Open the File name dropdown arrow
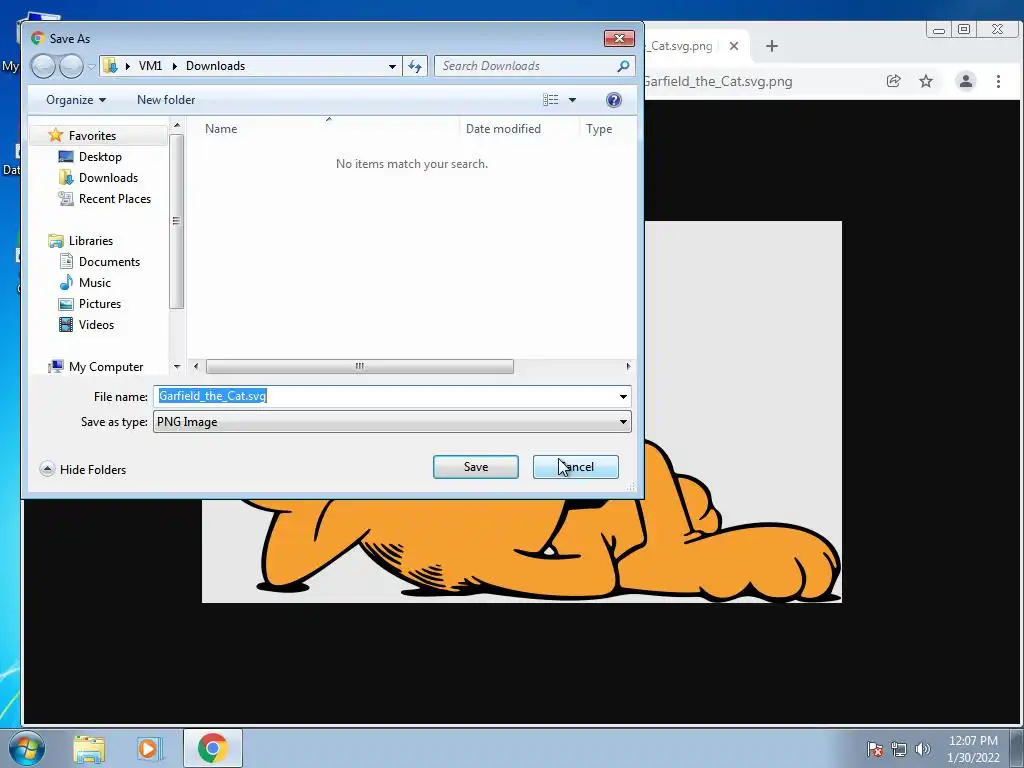Viewport: 1024px width, 768px height. pyautogui.click(x=624, y=396)
